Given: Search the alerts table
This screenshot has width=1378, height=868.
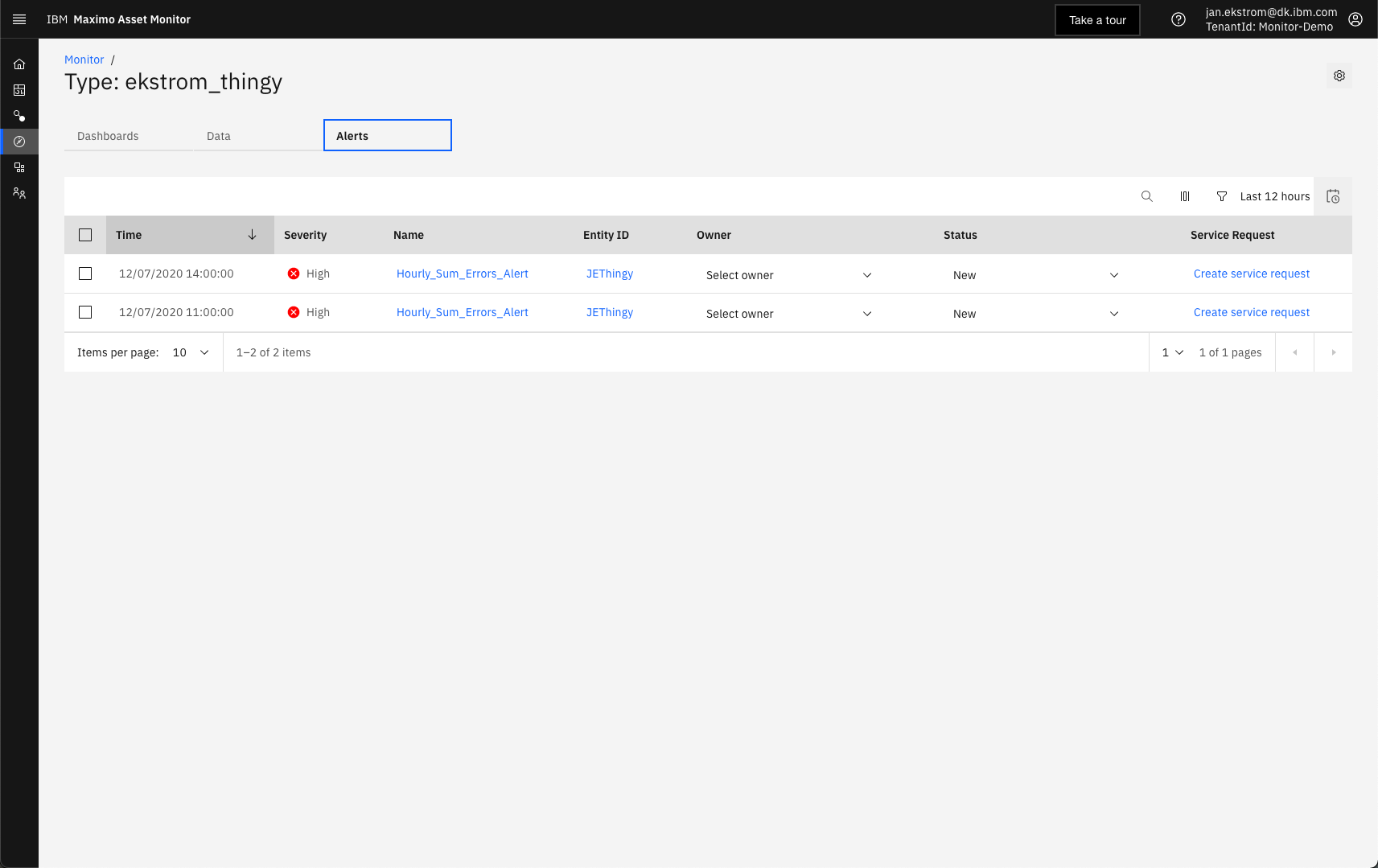Looking at the screenshot, I should click(x=1147, y=196).
